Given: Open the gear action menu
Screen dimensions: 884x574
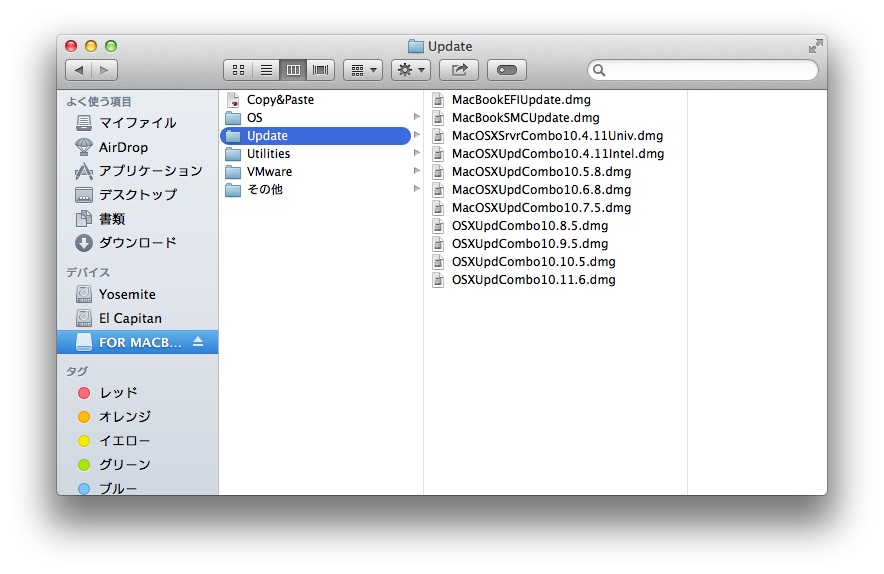Looking at the screenshot, I should pyautogui.click(x=411, y=70).
